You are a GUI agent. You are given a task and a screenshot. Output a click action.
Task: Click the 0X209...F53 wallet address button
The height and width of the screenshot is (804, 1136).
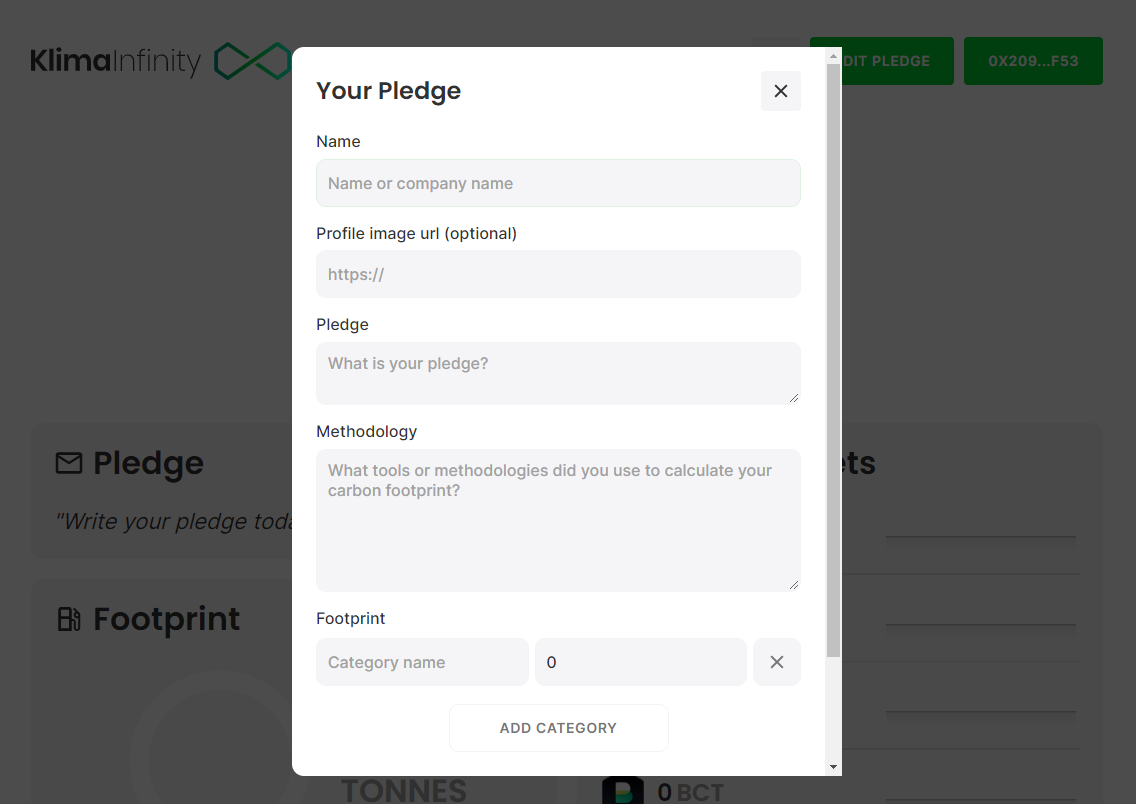coord(1033,61)
